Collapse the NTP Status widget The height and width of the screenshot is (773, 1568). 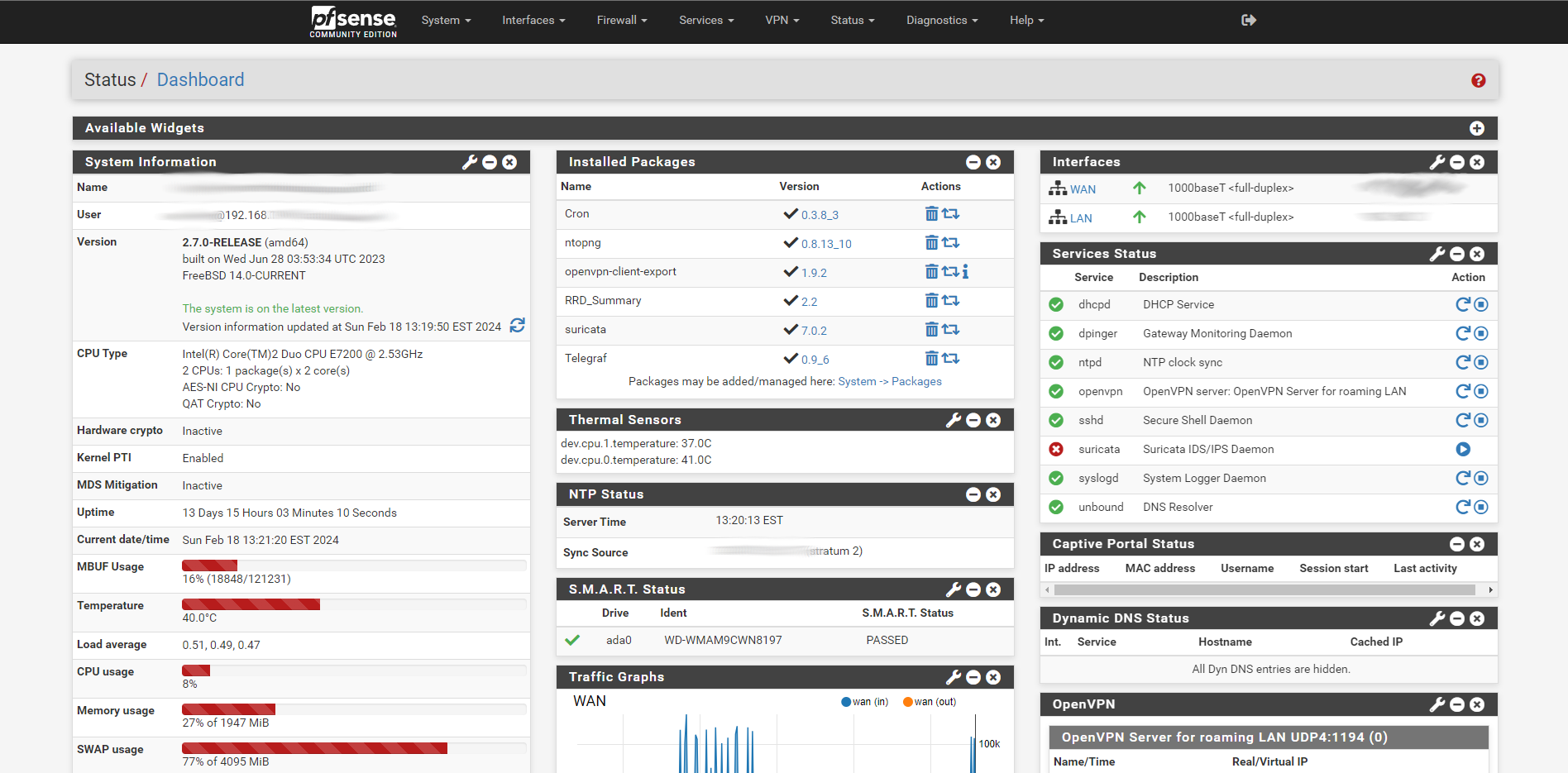[x=973, y=494]
